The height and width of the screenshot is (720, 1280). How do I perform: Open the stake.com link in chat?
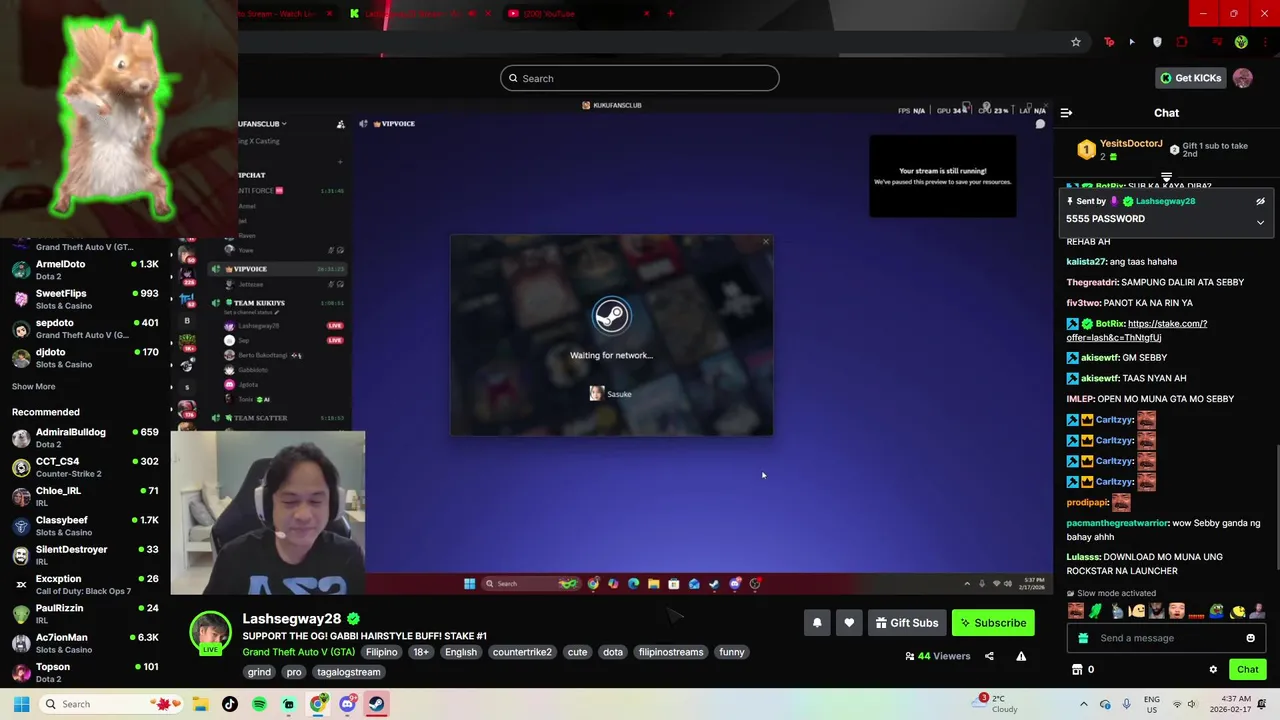coord(1136,330)
